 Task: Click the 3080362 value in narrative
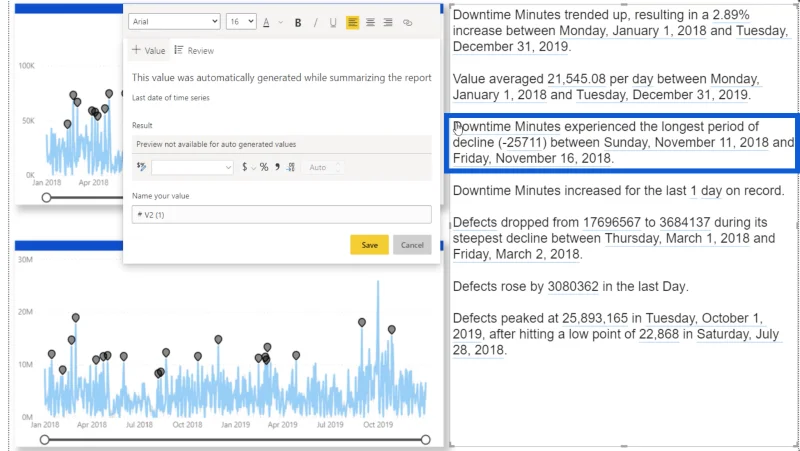[x=573, y=287]
